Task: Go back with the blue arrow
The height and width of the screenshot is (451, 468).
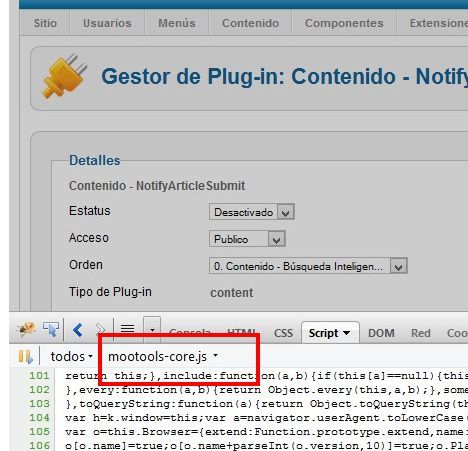Action: [78, 330]
